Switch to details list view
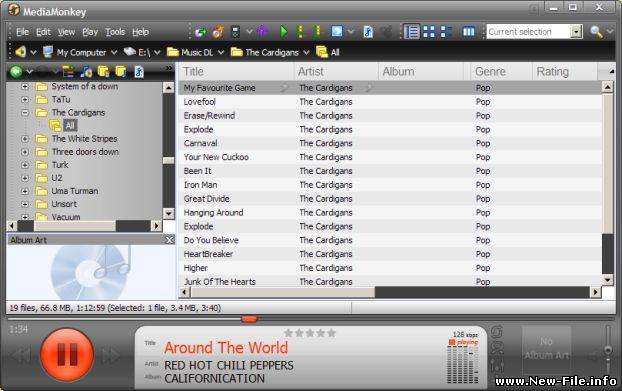 (412, 31)
